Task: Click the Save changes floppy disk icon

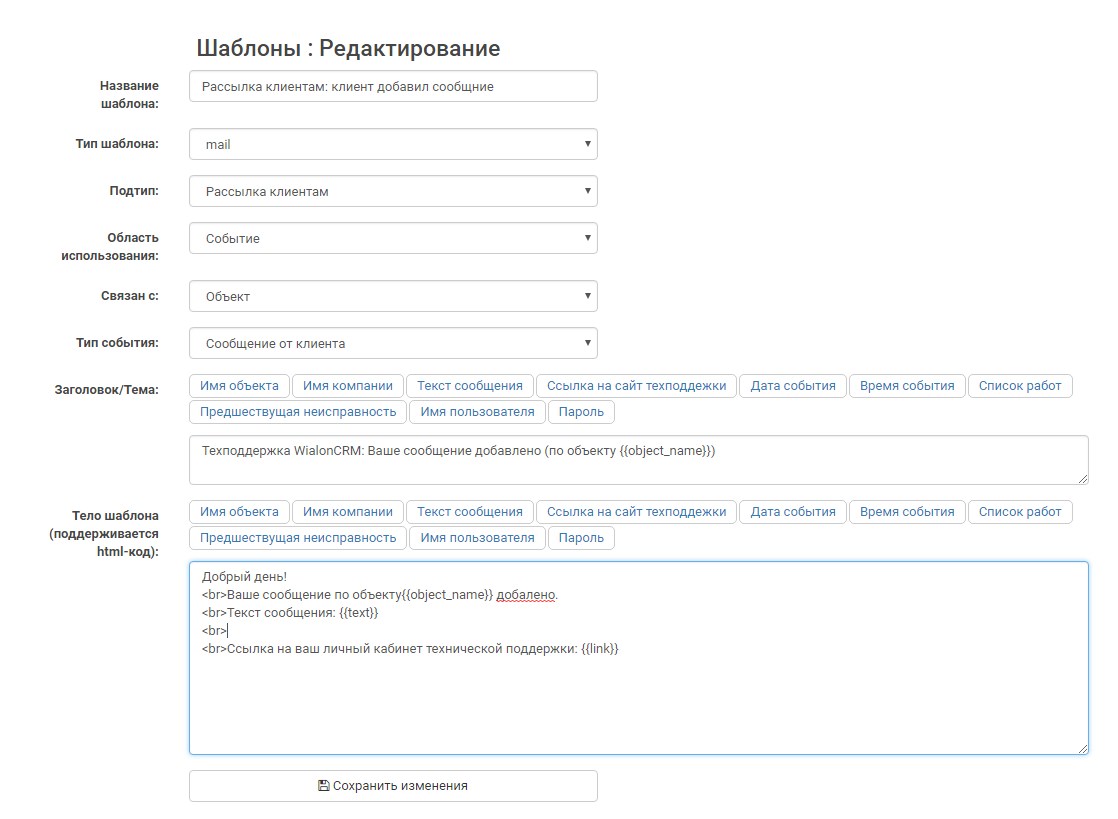Action: click(x=323, y=786)
